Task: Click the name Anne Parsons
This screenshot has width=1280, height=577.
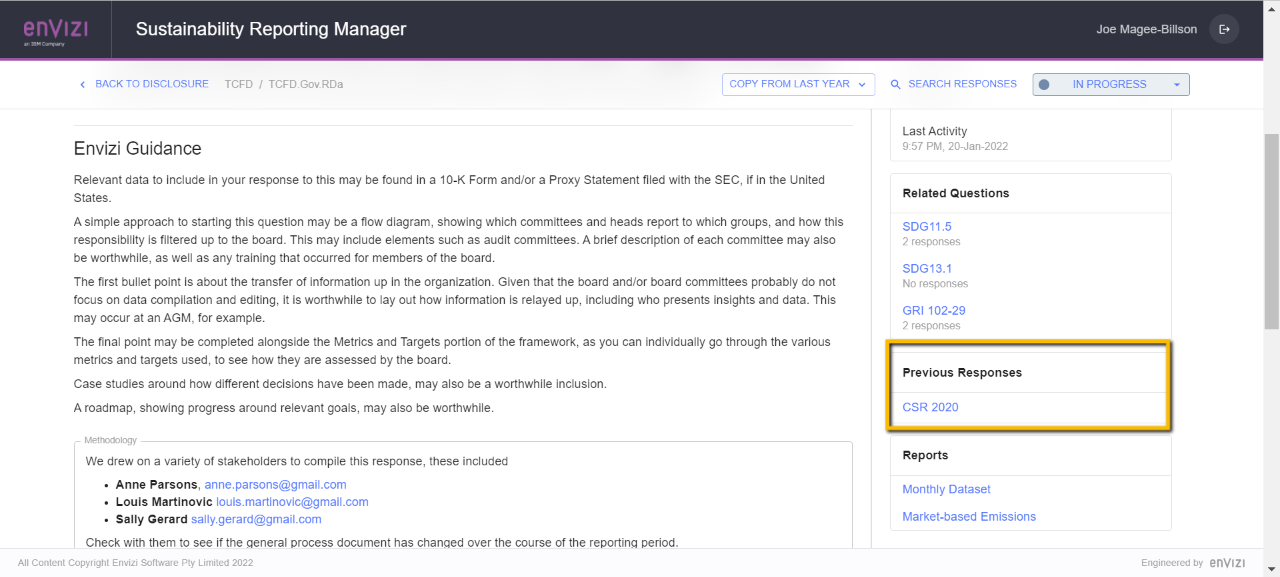Action: (157, 484)
